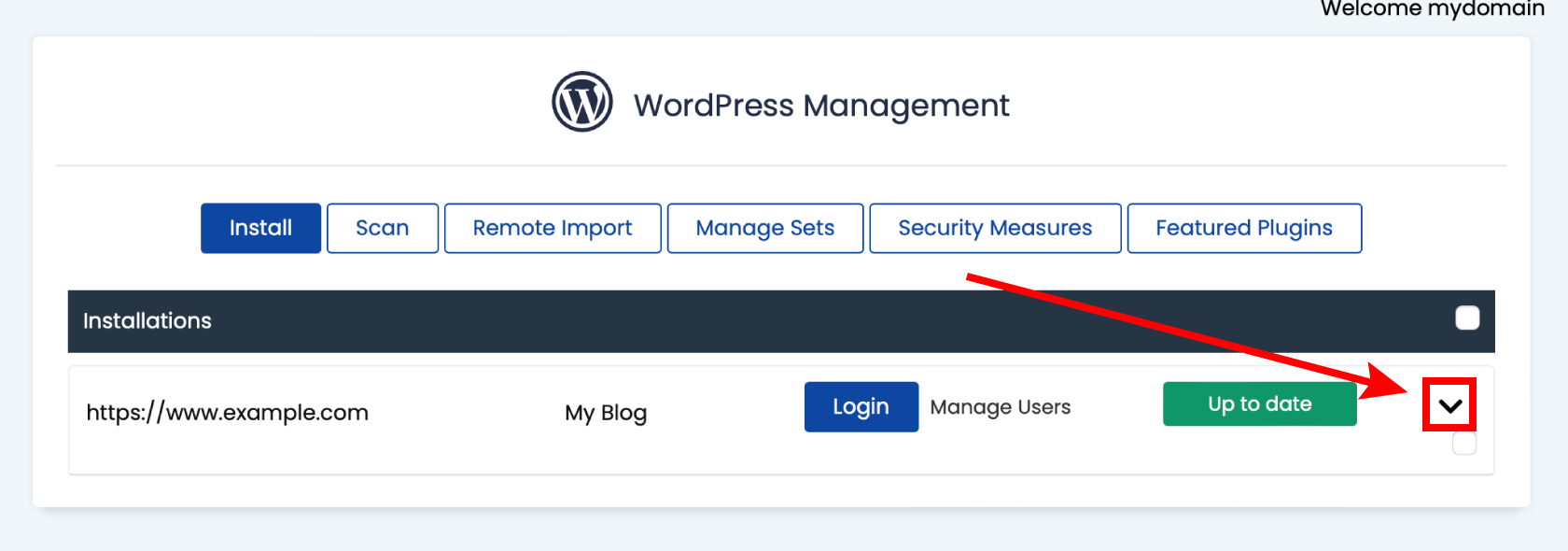Image resolution: width=1568 pixels, height=551 pixels.
Task: Click the Installations header label
Action: click(x=147, y=320)
